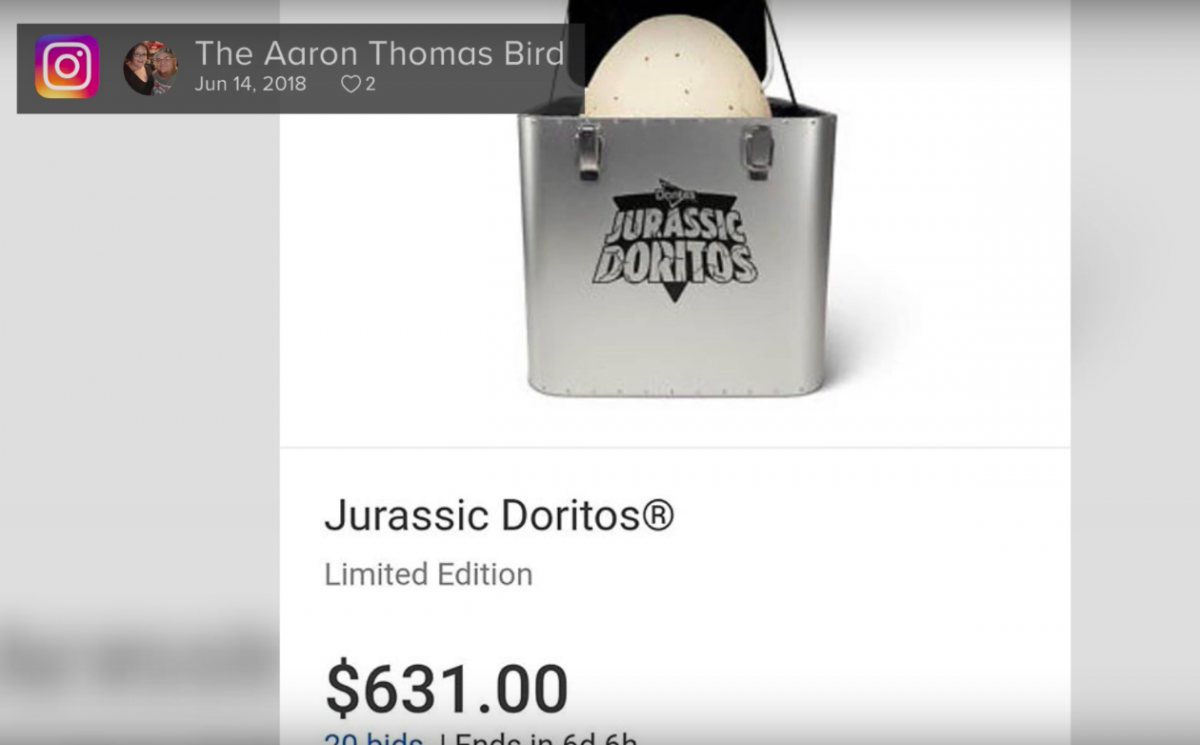Click the Limited Edition subtitle
Image resolution: width=1200 pixels, height=745 pixels.
pyautogui.click(x=428, y=574)
